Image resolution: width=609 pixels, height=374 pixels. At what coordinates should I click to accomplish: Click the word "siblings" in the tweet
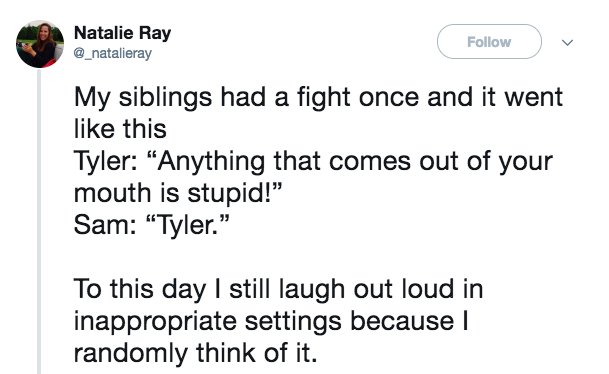pyautogui.click(x=165, y=97)
